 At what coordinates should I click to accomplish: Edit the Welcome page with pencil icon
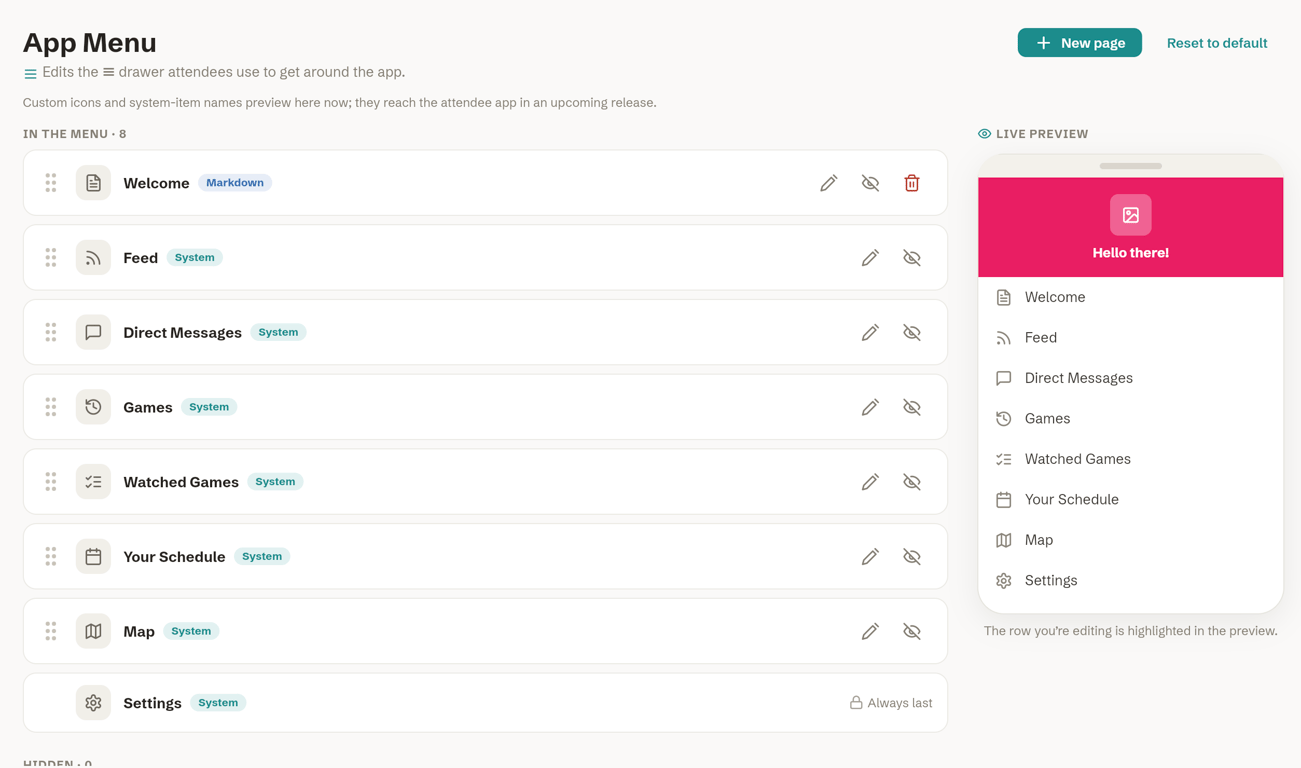tap(829, 183)
